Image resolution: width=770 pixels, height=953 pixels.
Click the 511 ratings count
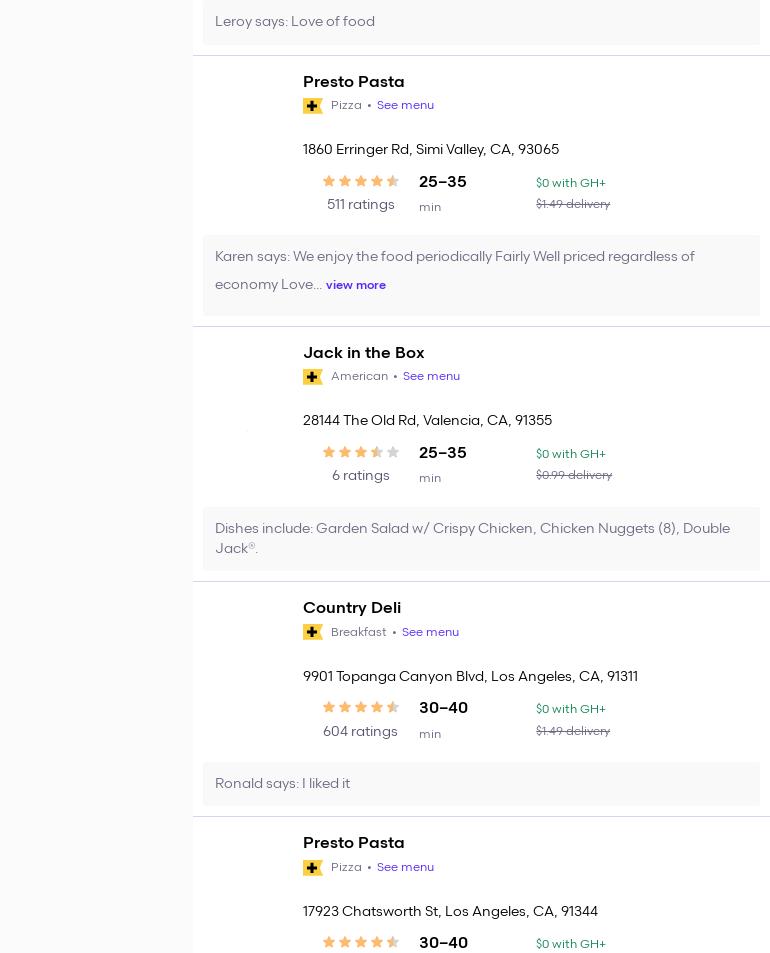click(x=361, y=205)
